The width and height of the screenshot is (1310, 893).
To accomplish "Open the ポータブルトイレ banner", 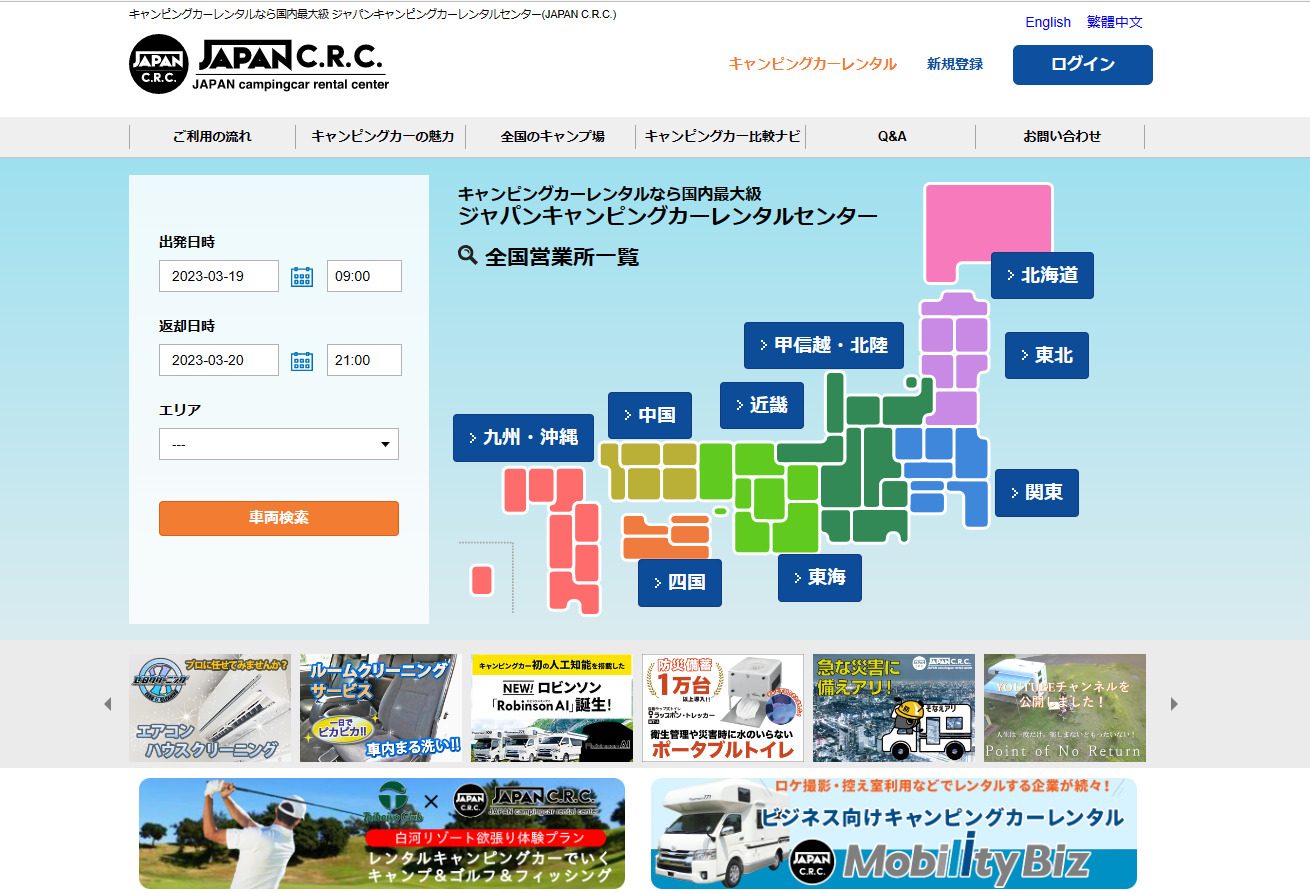I will (723, 708).
